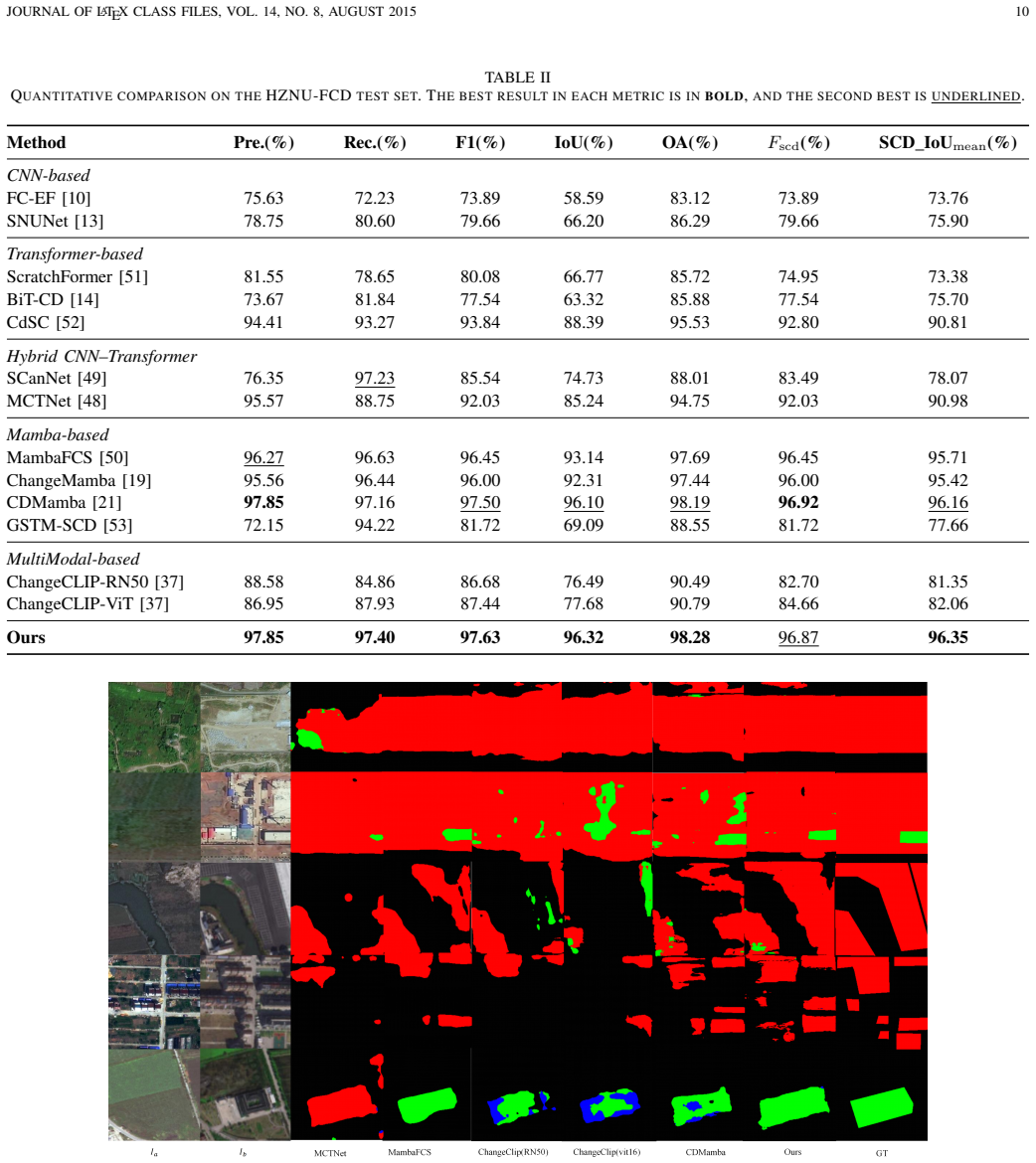
Task: Click the figure column label MambaFCS
Action: coord(409,1153)
